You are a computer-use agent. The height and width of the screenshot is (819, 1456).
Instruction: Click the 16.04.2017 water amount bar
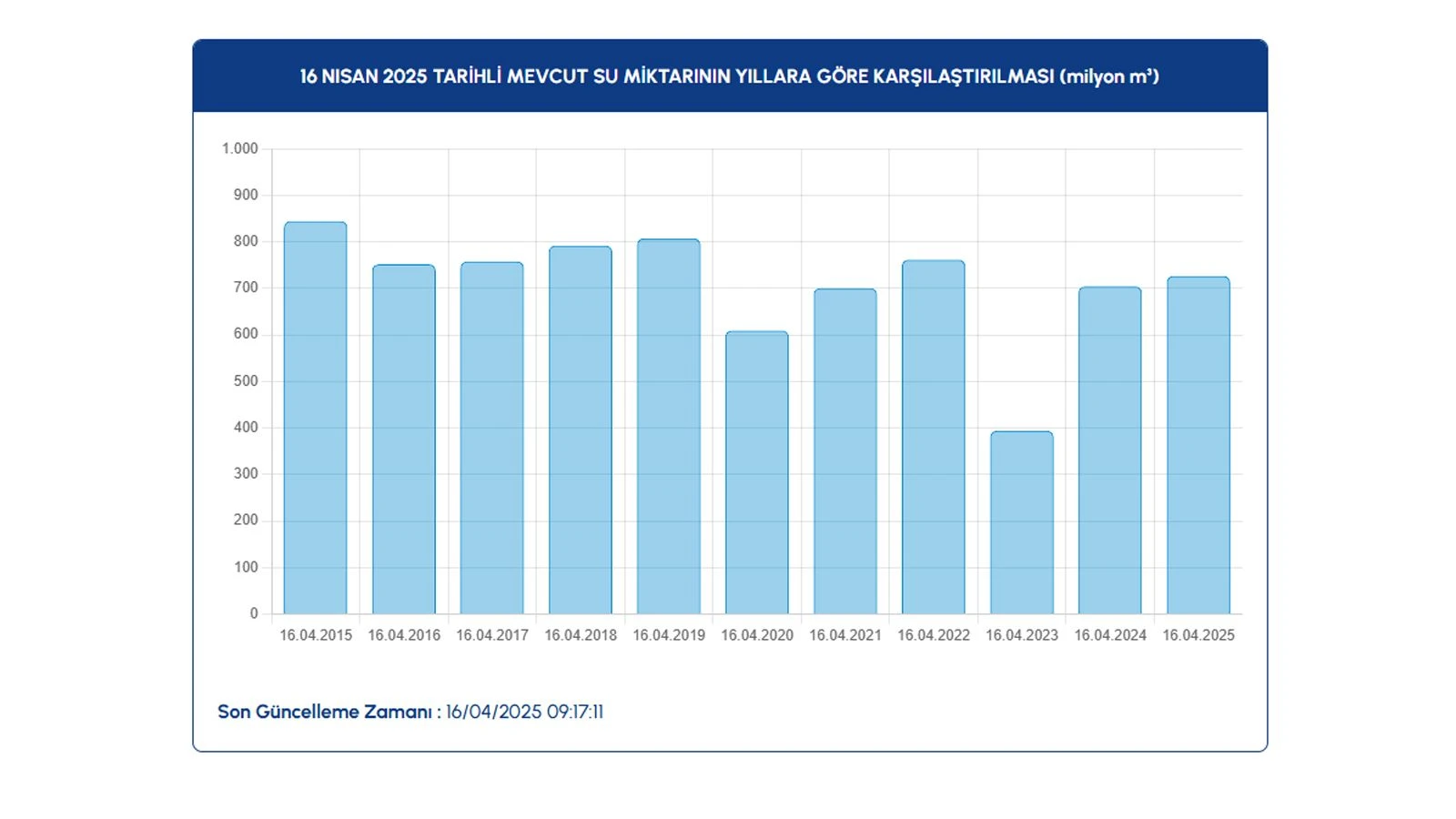[x=491, y=438]
